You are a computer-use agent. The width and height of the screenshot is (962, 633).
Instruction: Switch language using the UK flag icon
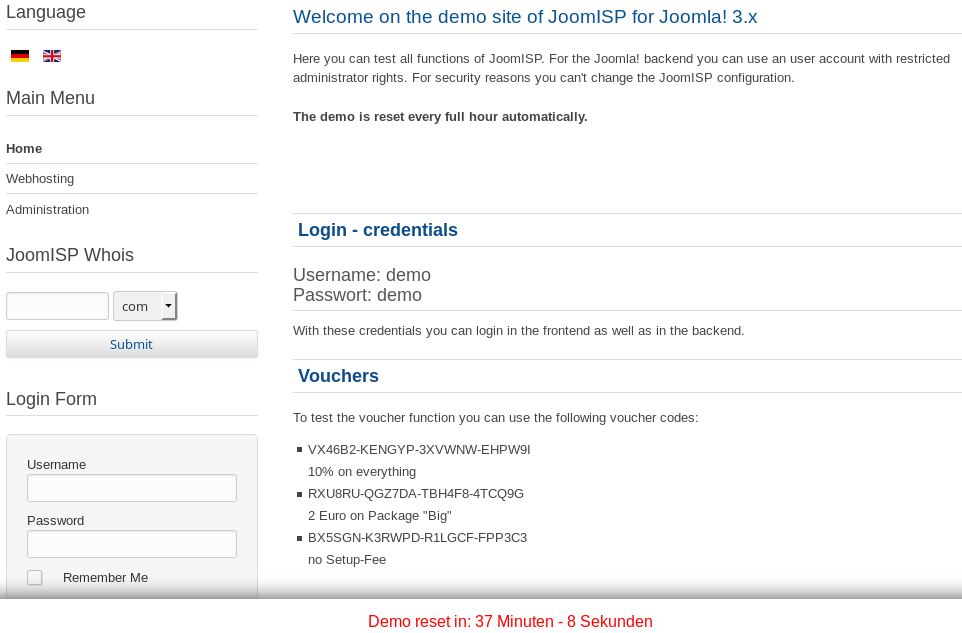[x=52, y=56]
